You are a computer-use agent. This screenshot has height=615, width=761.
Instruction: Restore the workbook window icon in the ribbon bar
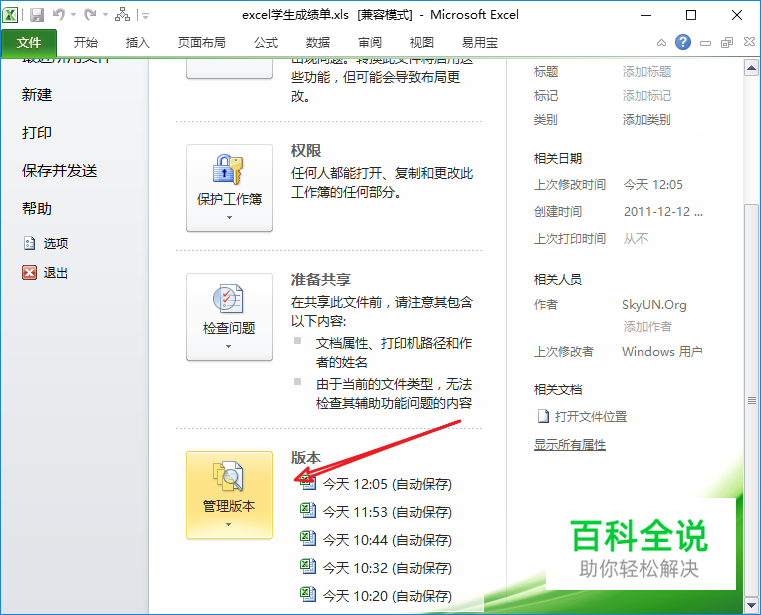click(x=727, y=43)
